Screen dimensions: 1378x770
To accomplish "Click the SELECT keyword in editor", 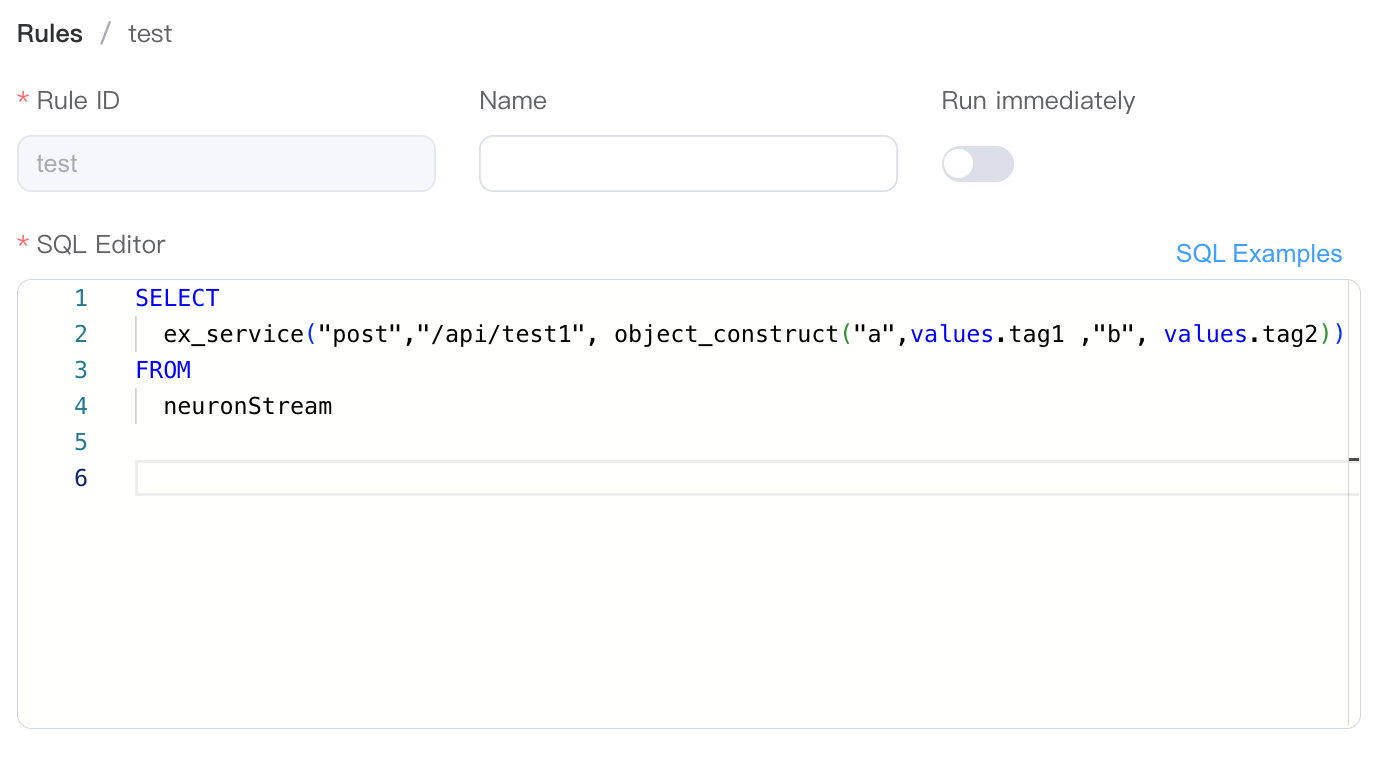I will pos(177,298).
